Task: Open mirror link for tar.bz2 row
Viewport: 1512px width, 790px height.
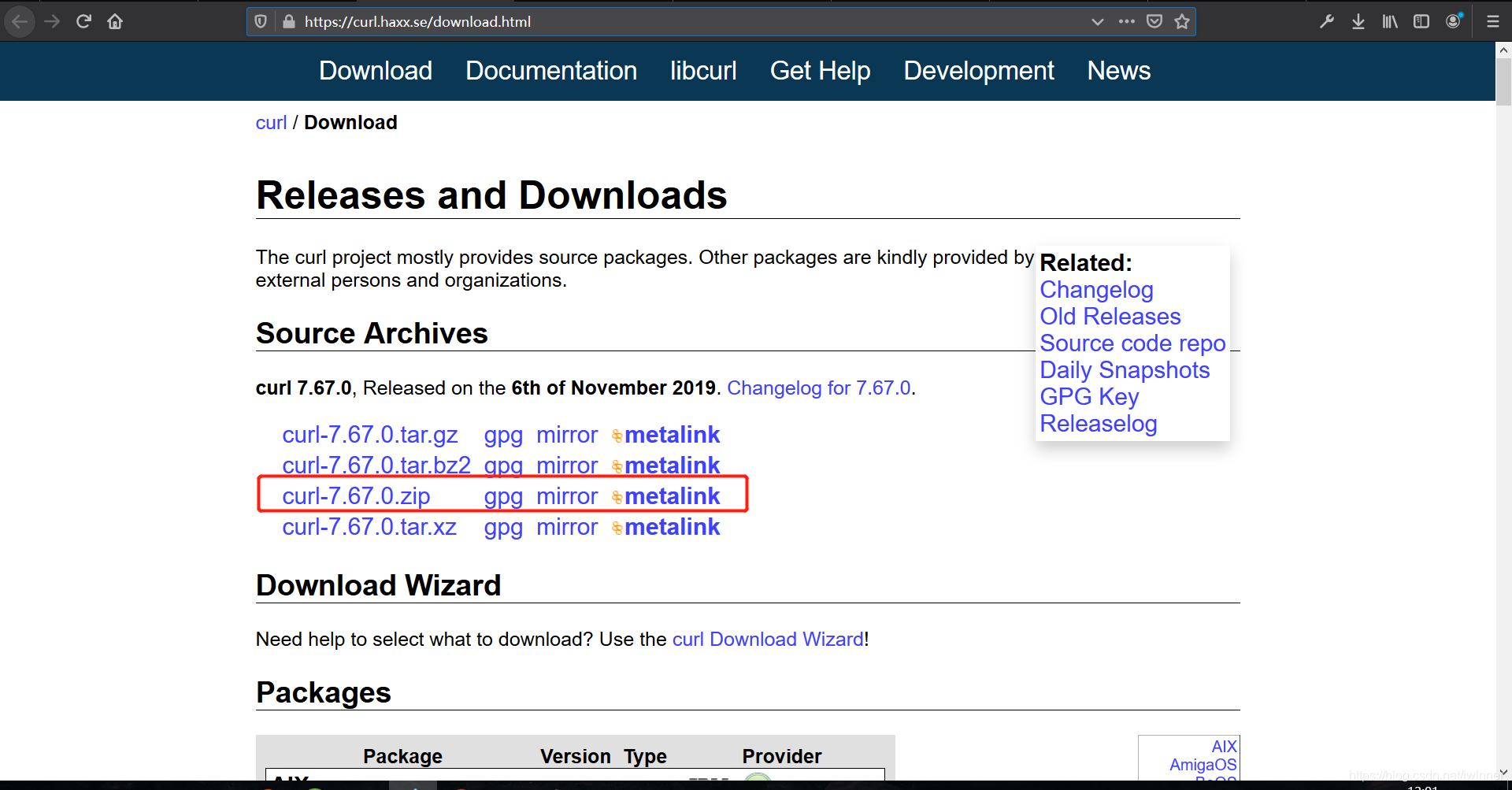Action: (567, 465)
